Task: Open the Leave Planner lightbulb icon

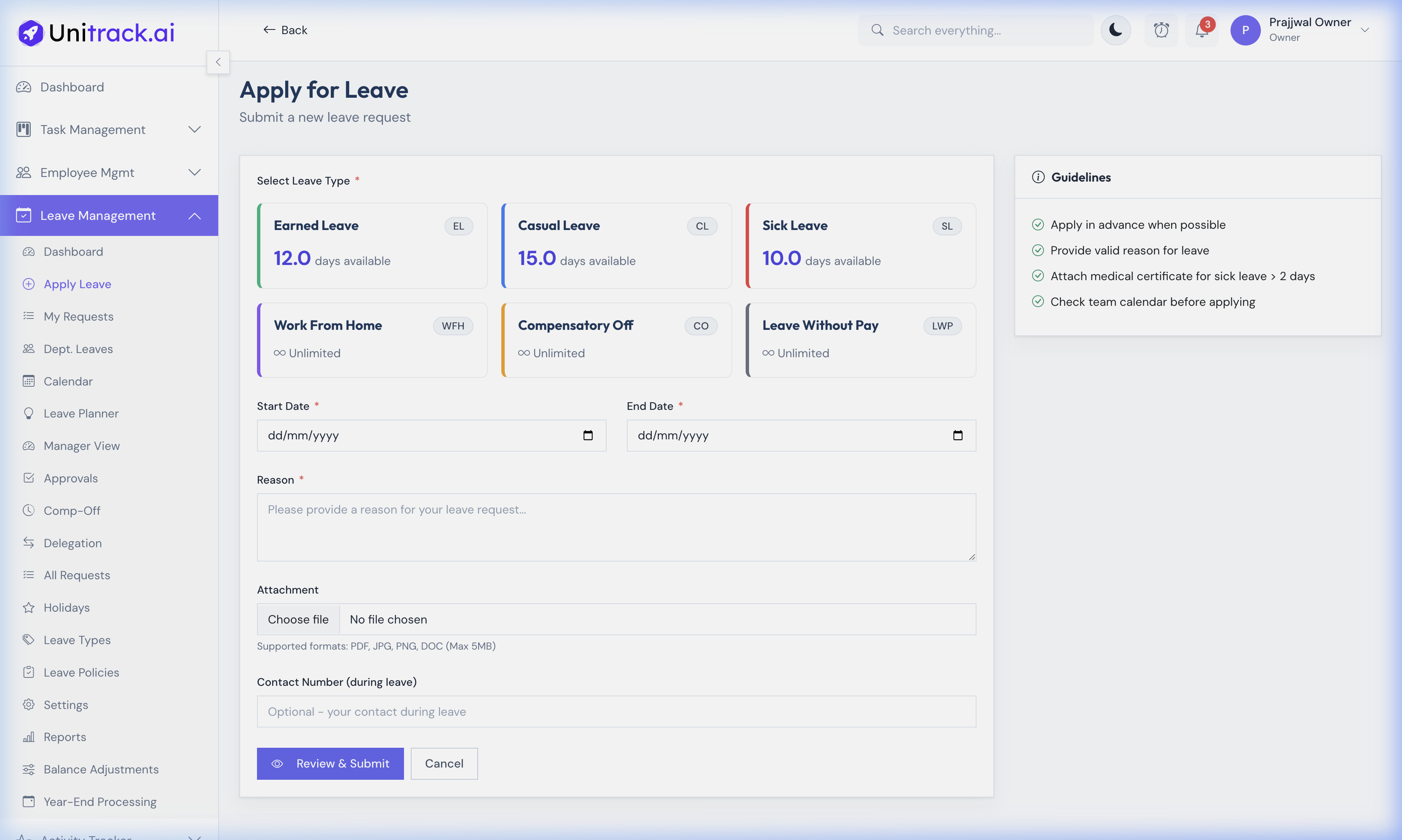Action: (x=29, y=413)
